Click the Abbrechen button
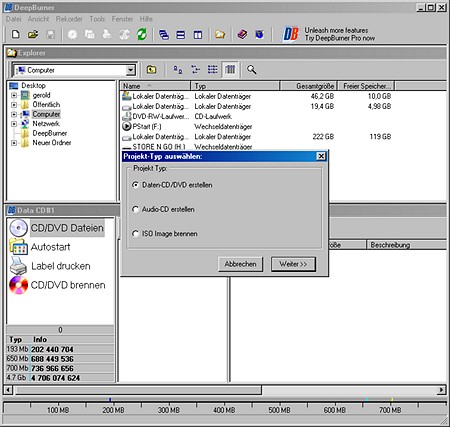 [x=240, y=264]
